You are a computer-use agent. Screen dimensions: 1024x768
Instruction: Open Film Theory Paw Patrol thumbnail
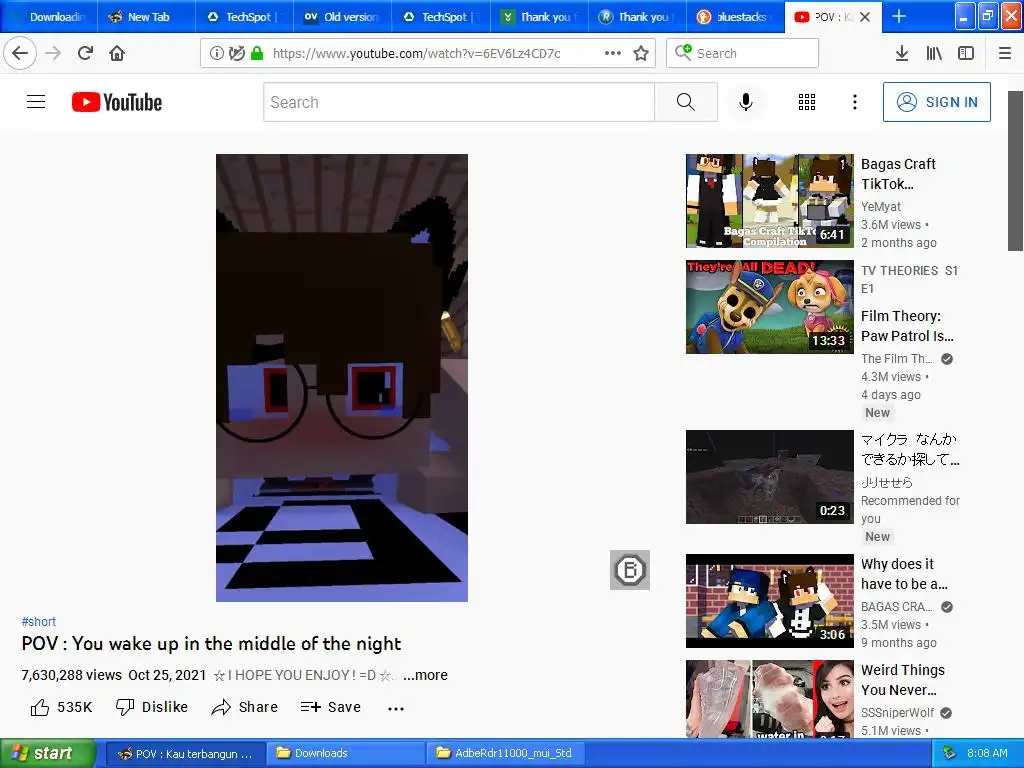pyautogui.click(x=769, y=307)
